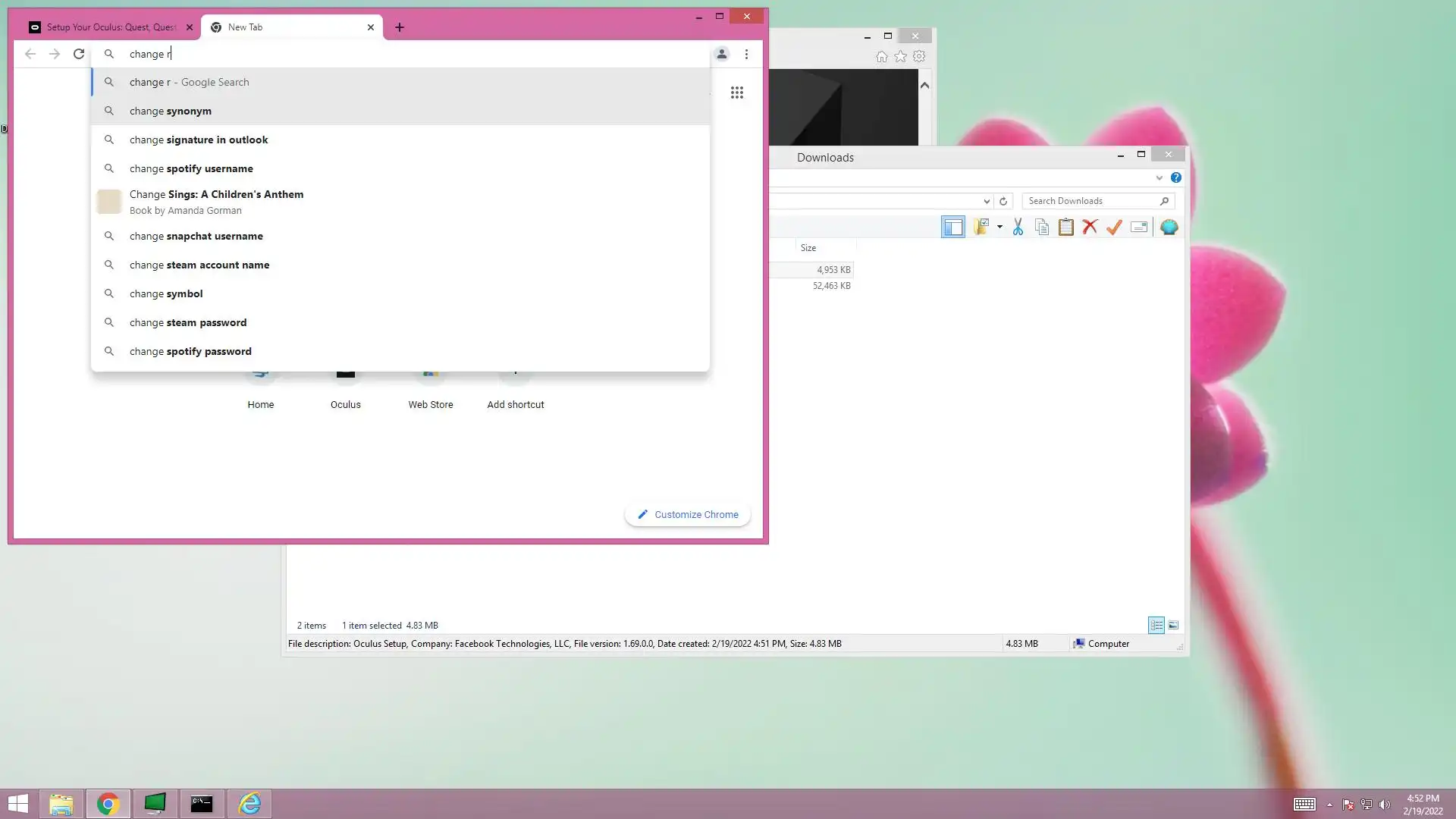
Task: Toggle the navigation pane layout button
Action: pyautogui.click(x=952, y=227)
